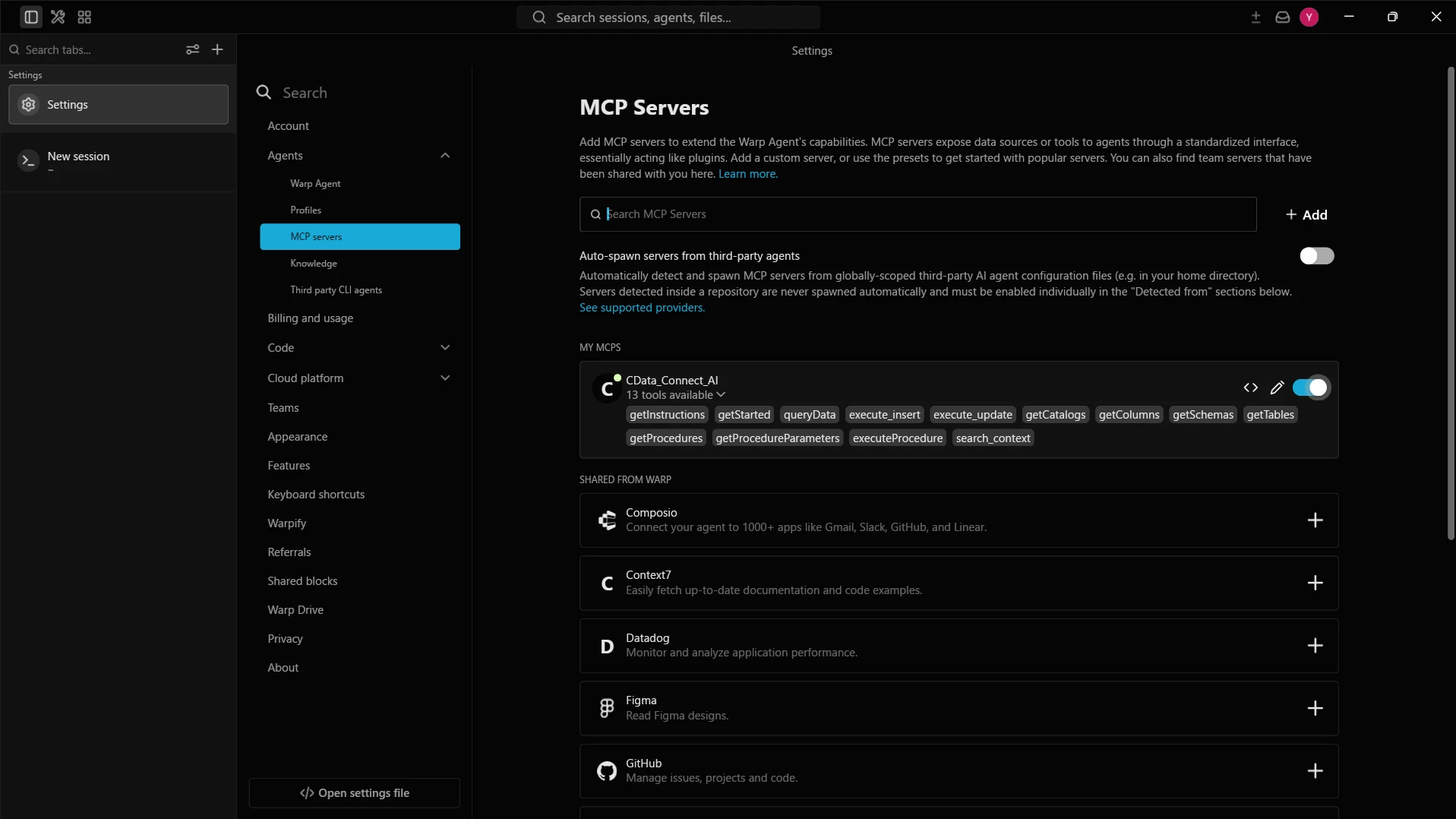View CData_Connect_AI server code
The image size is (1456, 819).
point(1250,387)
